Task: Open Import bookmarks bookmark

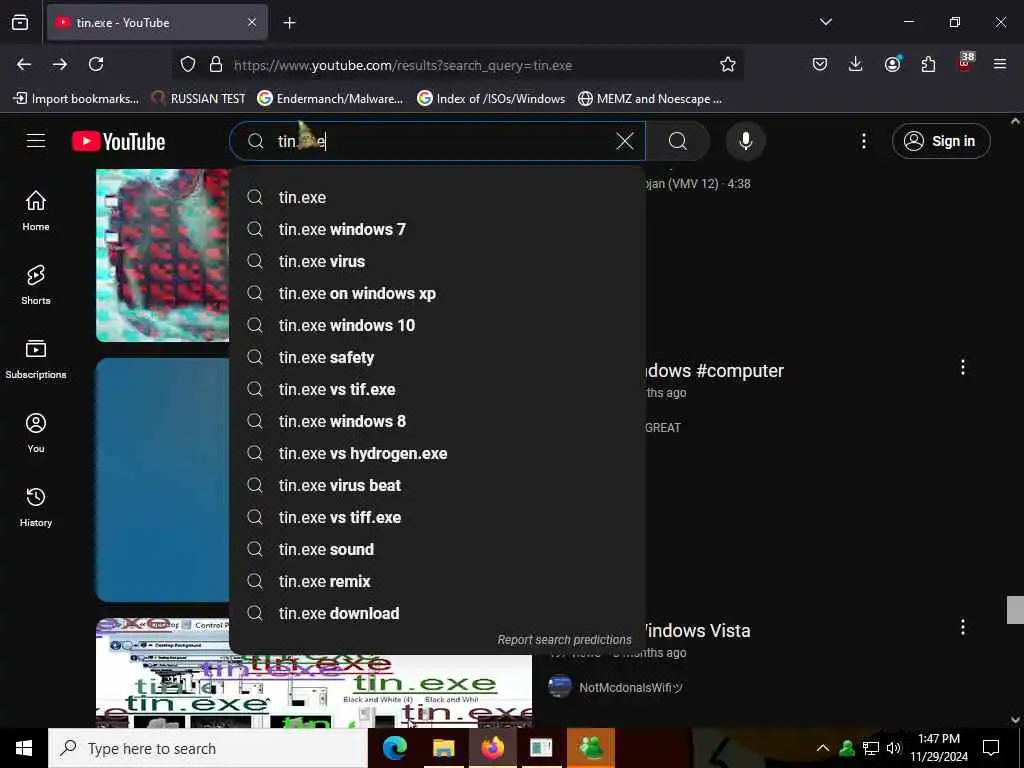Action: [76, 99]
